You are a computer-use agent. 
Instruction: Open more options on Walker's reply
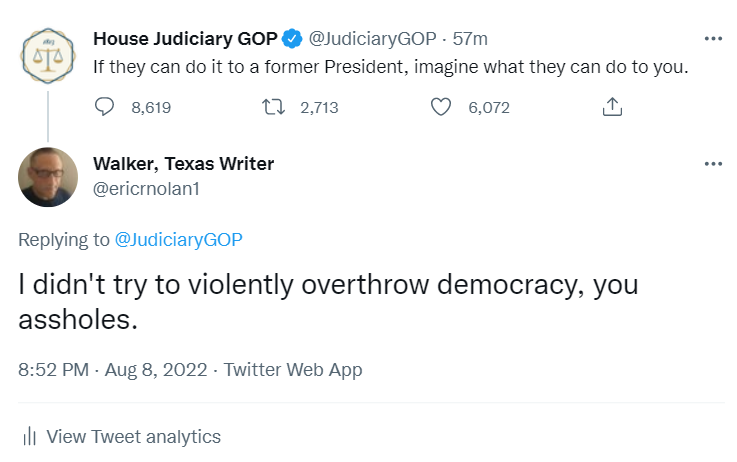coord(713,164)
